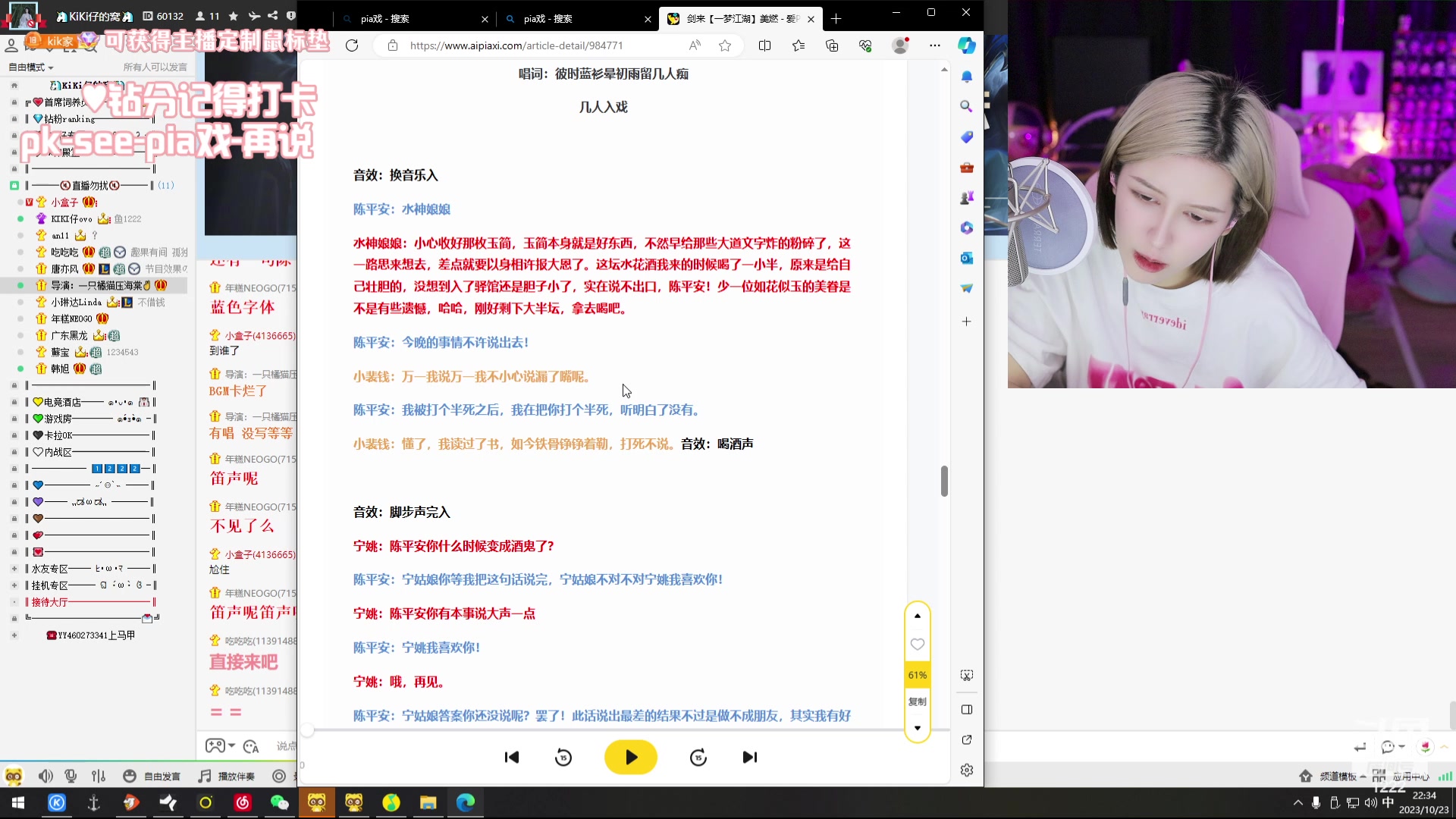
Task: Toggle YY microphone icon
Action: (x=71, y=776)
